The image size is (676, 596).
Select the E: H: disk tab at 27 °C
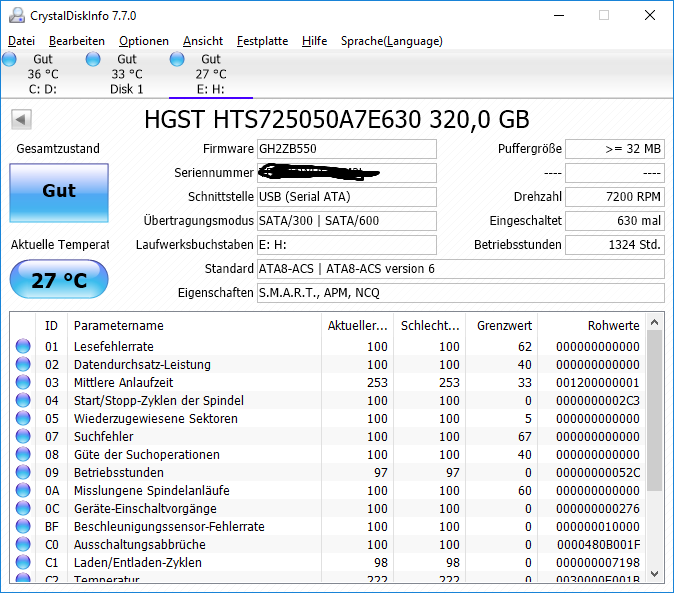(211, 74)
